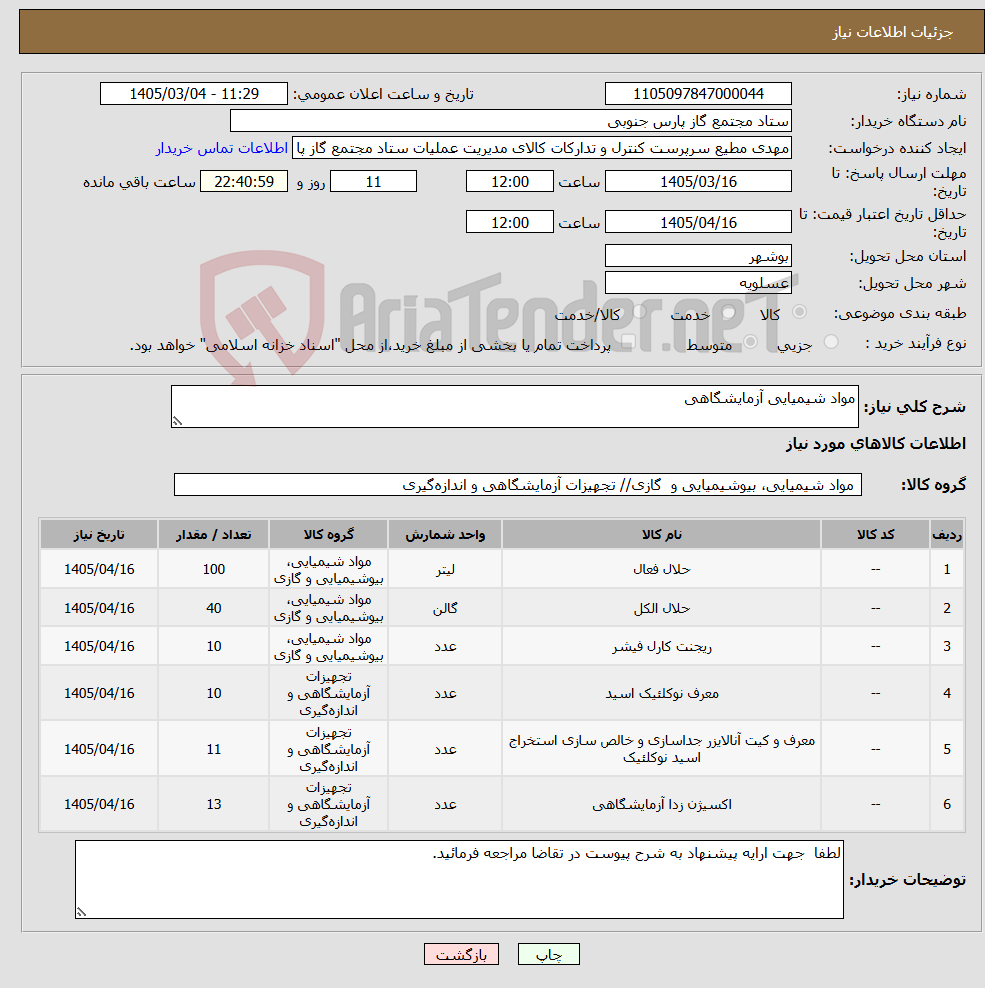The image size is (985, 988).
Task: Click the request creator field مهدی مطیع
Action: (542, 148)
